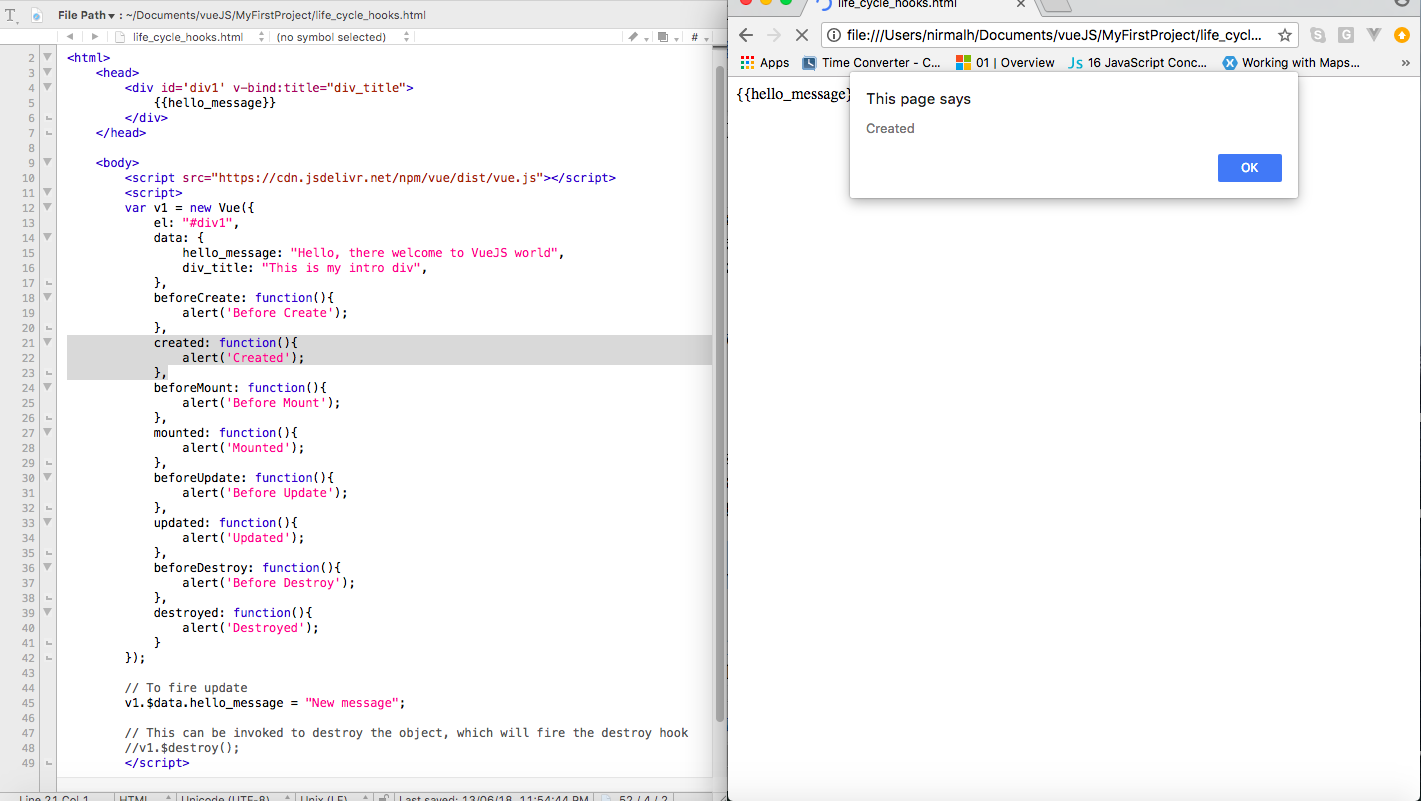The width and height of the screenshot is (1421, 801).
Task: Stop page loading with the X button
Action: click(x=801, y=35)
